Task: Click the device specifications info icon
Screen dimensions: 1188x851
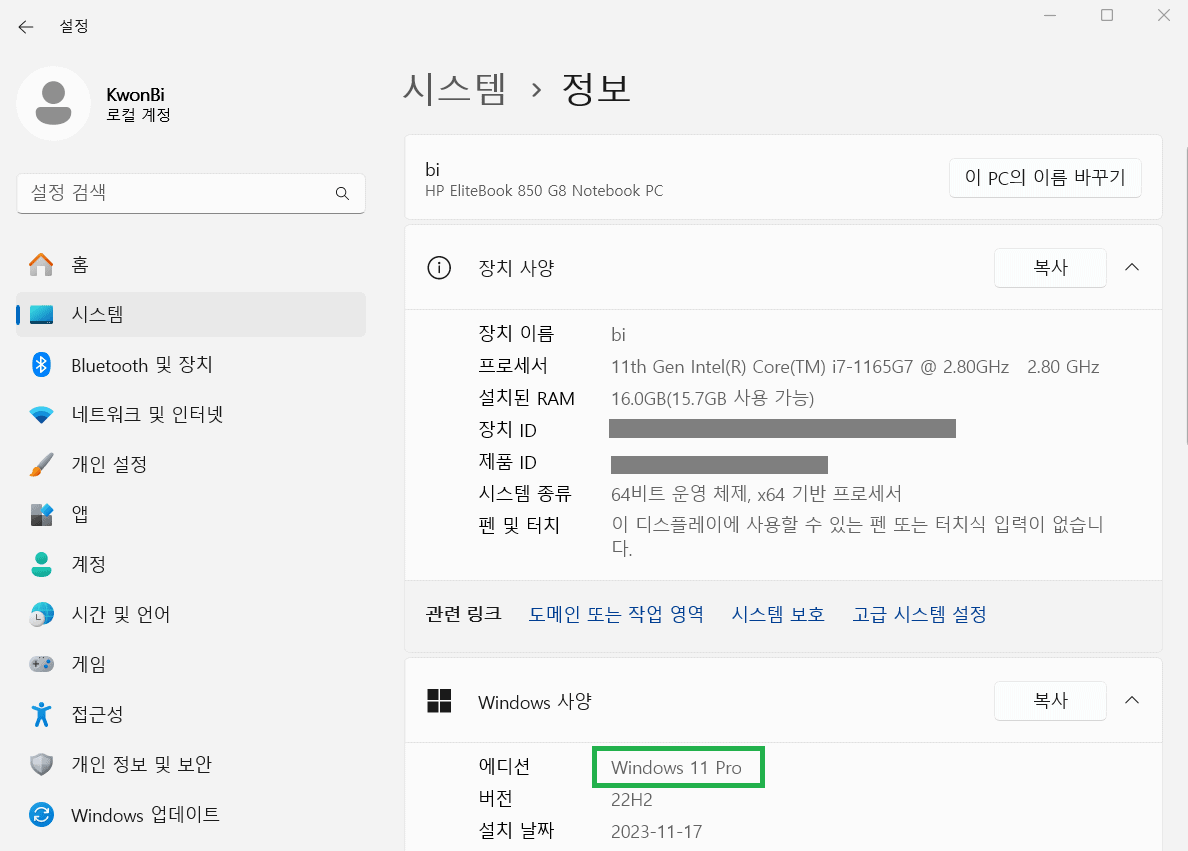Action: pos(439,268)
